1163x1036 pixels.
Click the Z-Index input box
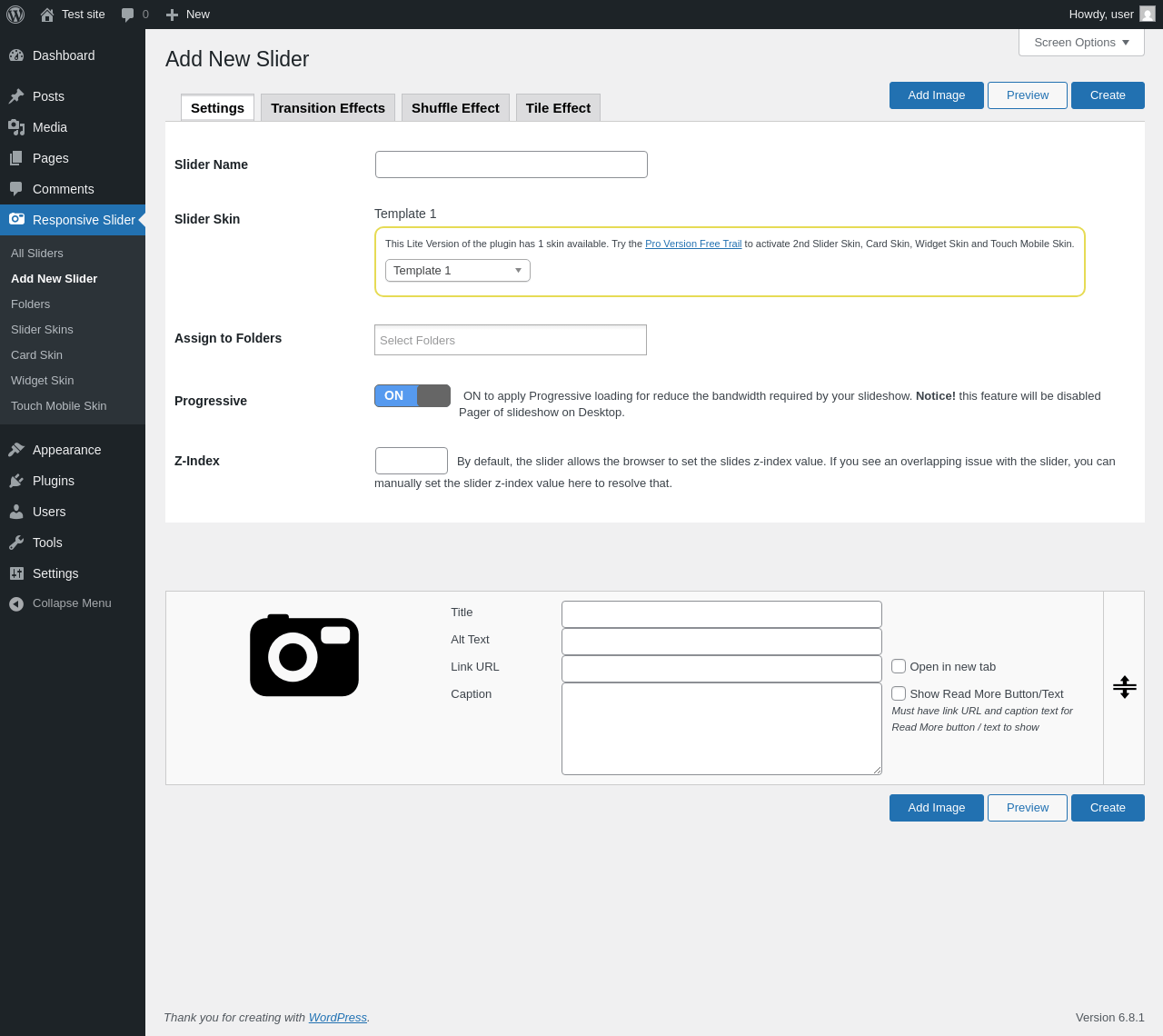[412, 461]
